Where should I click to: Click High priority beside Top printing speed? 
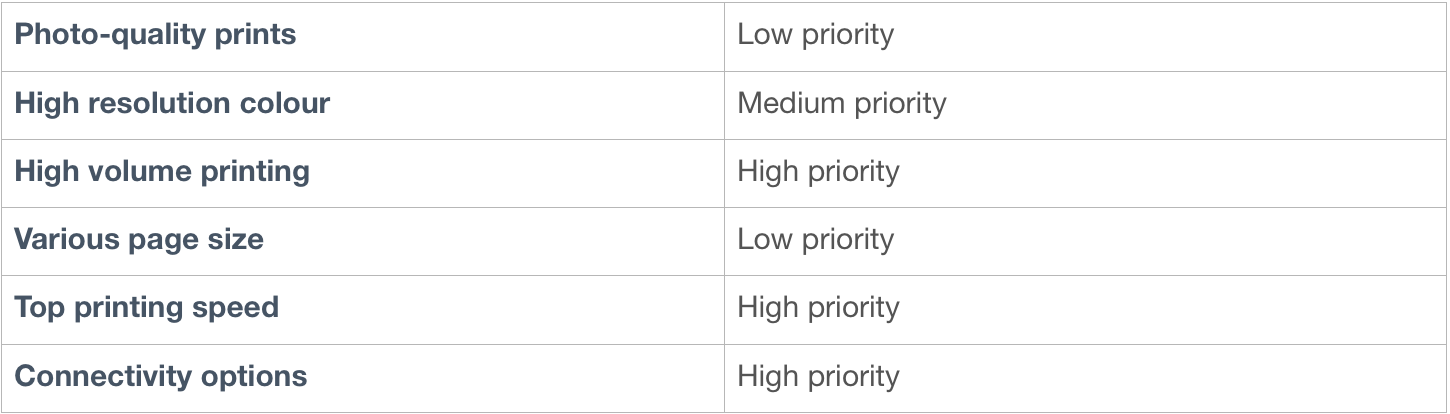coord(818,307)
